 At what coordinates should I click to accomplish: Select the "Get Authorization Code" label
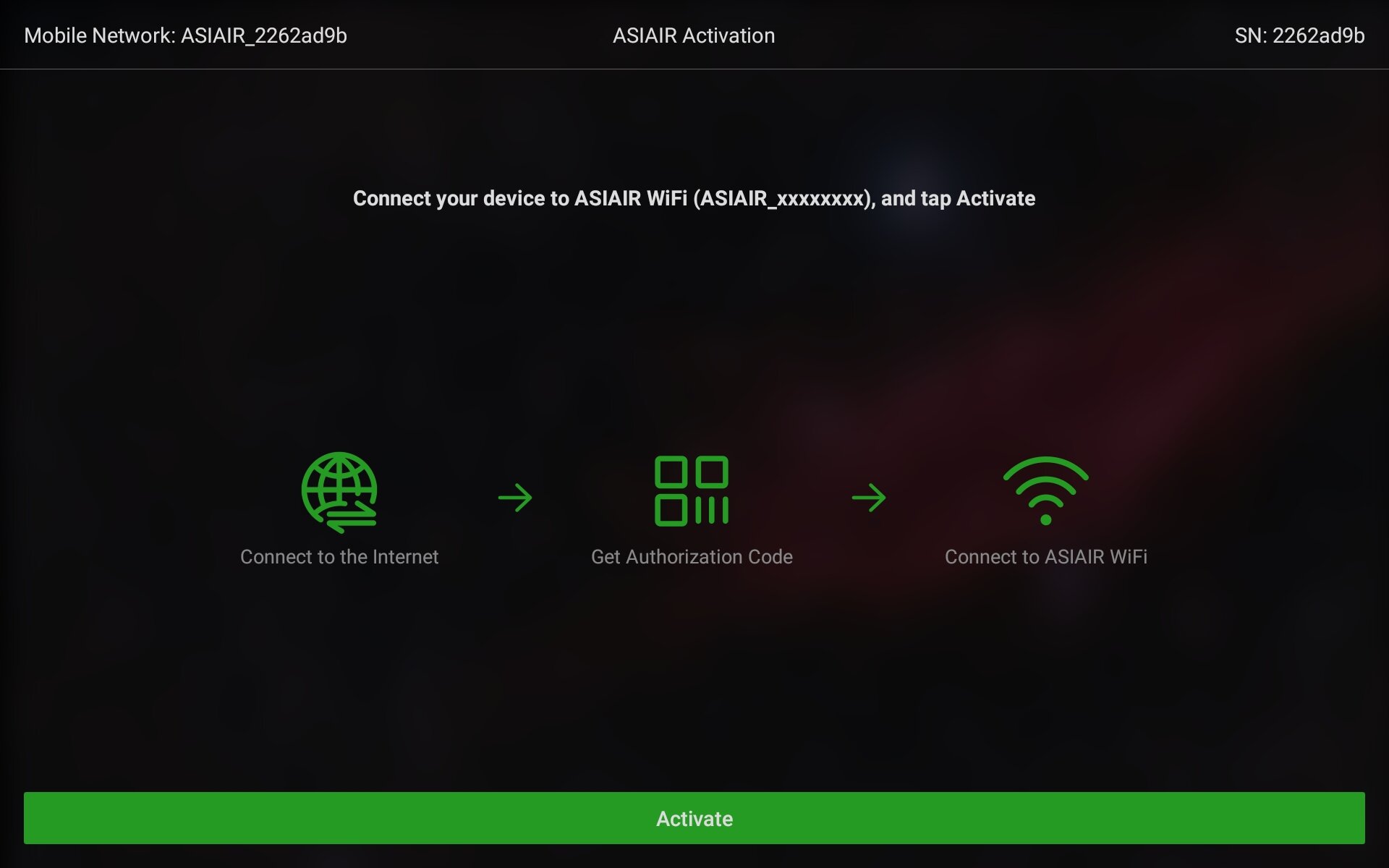692,557
